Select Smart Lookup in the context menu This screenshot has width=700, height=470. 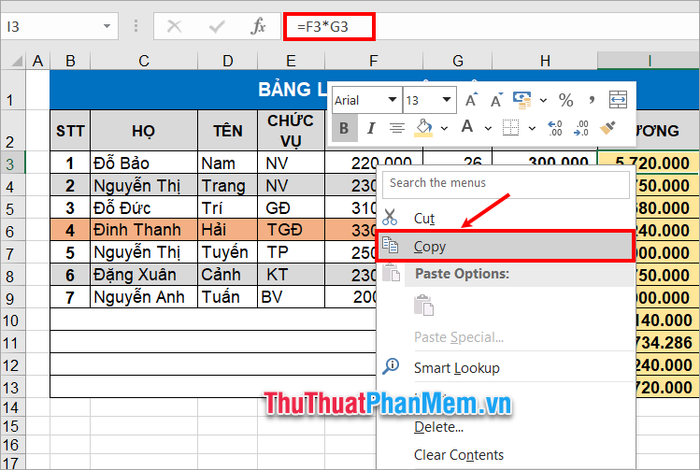click(x=456, y=368)
